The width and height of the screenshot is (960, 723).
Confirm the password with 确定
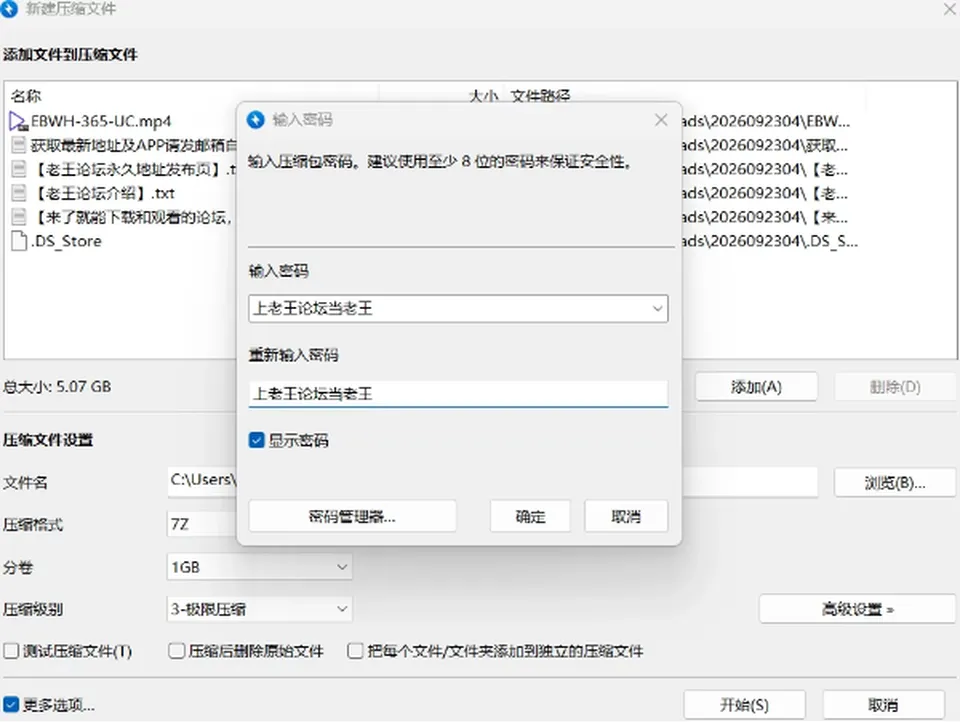tap(530, 517)
